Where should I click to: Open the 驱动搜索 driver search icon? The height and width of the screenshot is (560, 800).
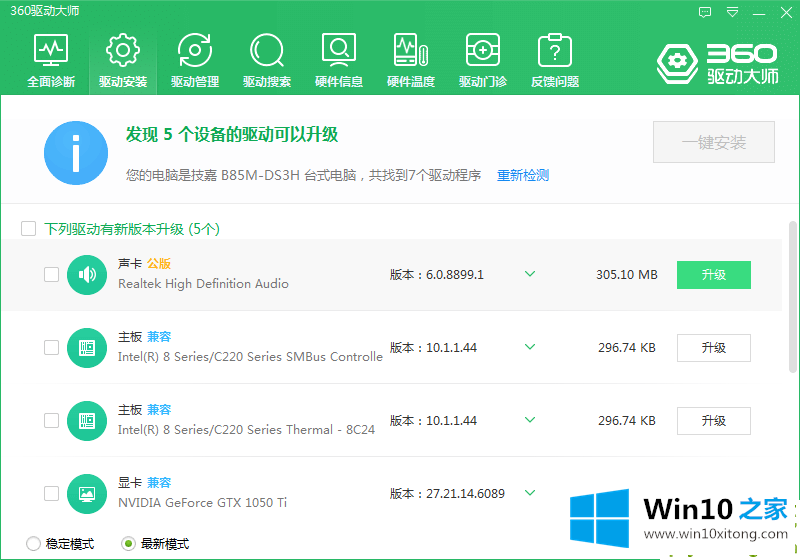point(267,50)
